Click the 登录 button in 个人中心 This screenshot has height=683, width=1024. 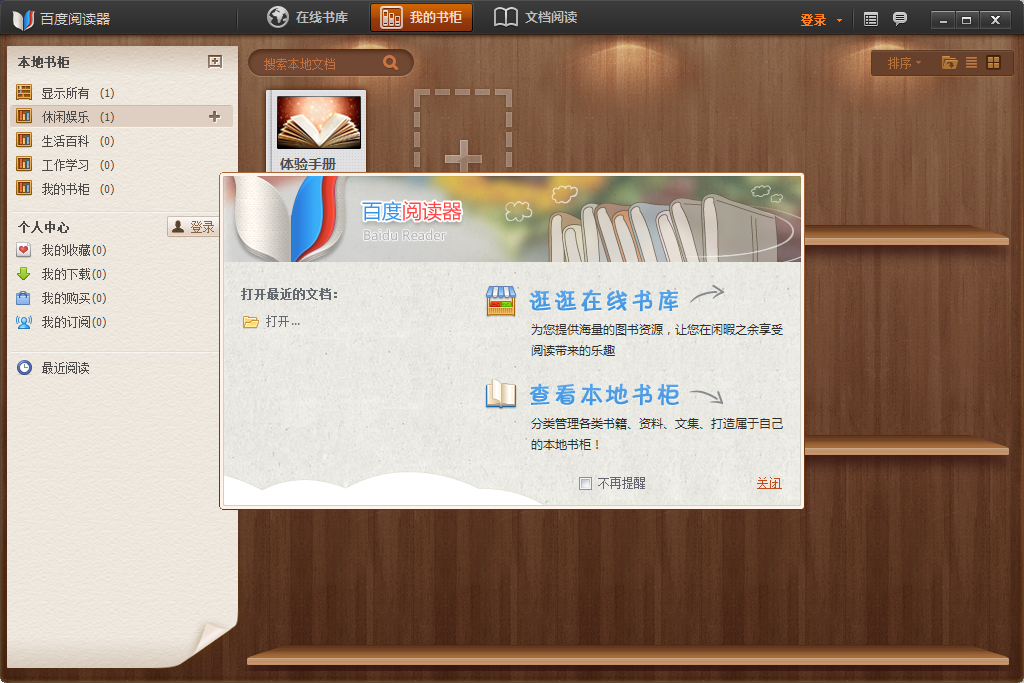click(193, 227)
